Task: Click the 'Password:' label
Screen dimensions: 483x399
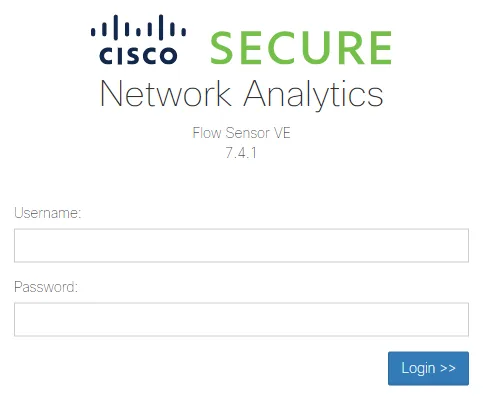Action: [x=46, y=287]
